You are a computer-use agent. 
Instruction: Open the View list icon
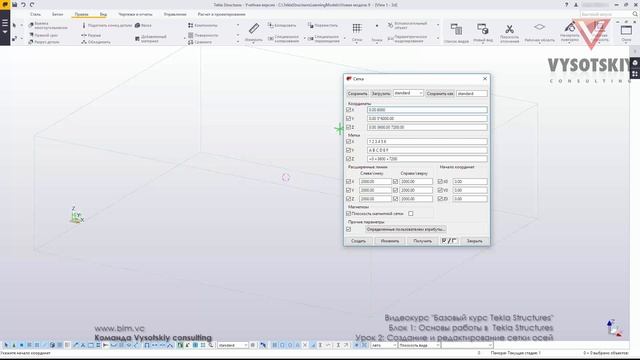tap(456, 32)
